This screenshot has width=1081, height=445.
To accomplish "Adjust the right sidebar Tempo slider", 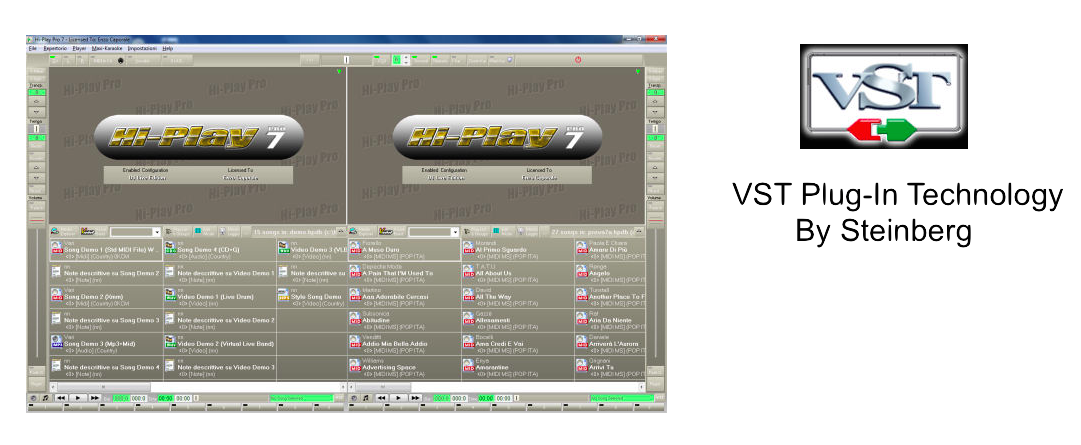I will 655,129.
